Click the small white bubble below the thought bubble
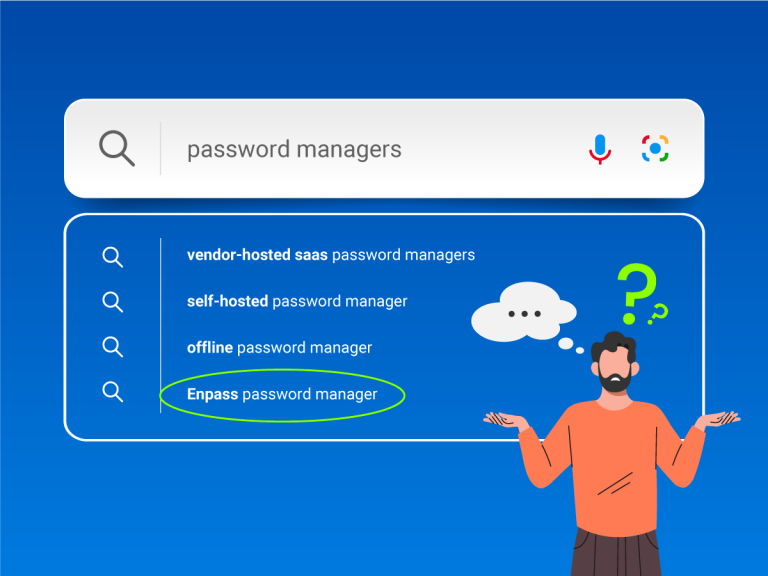The width and height of the screenshot is (768, 576). [x=566, y=344]
